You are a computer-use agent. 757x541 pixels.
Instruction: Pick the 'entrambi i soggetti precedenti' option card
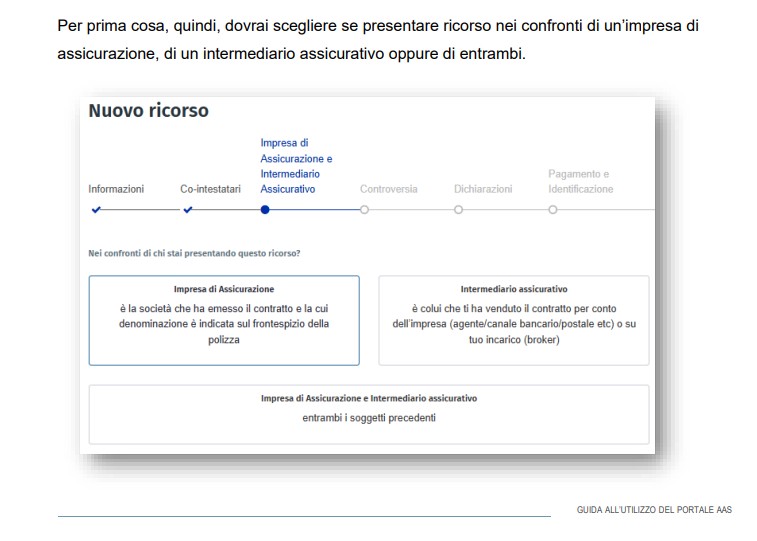click(x=368, y=413)
